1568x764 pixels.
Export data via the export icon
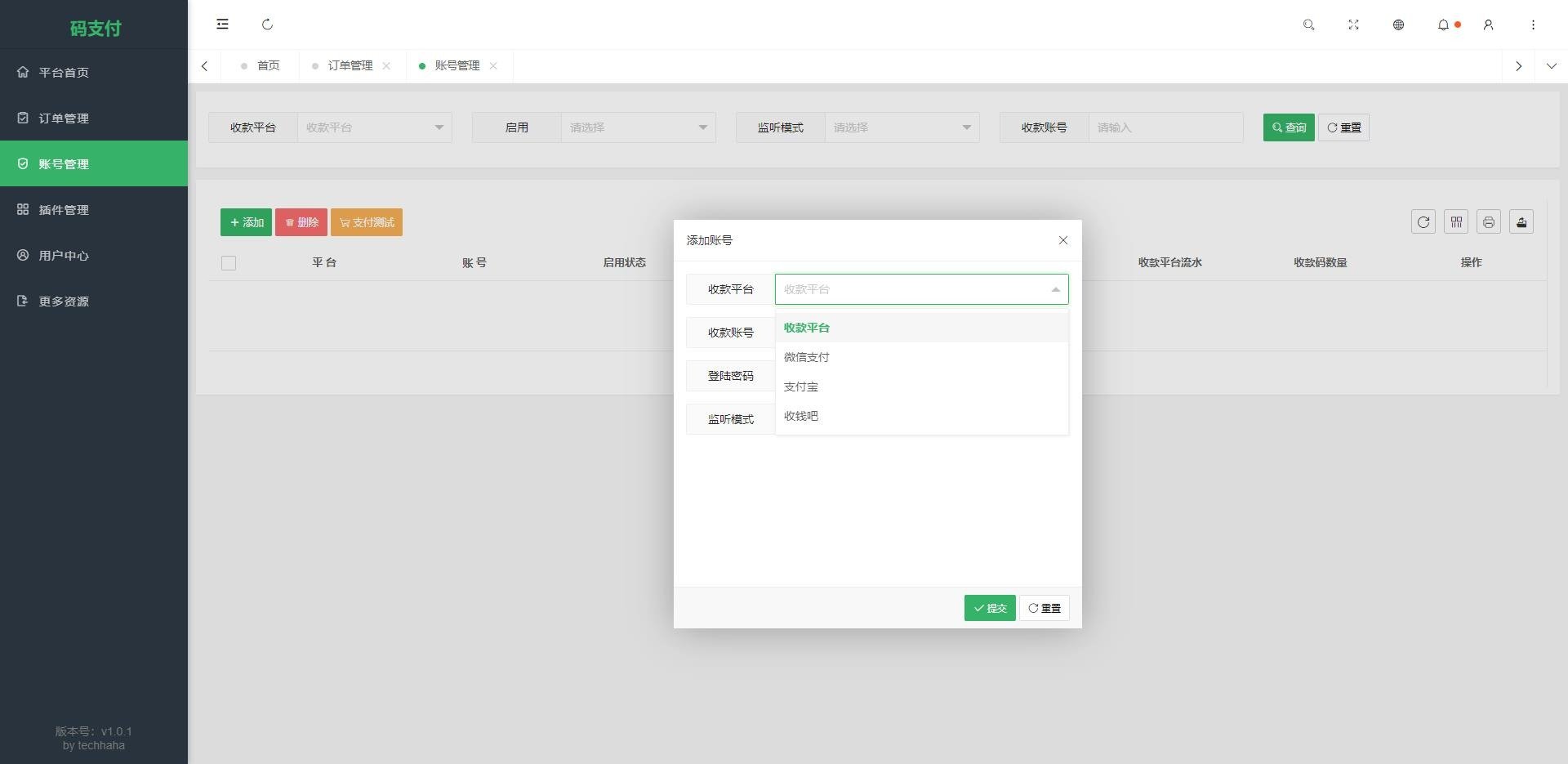pos(1521,221)
